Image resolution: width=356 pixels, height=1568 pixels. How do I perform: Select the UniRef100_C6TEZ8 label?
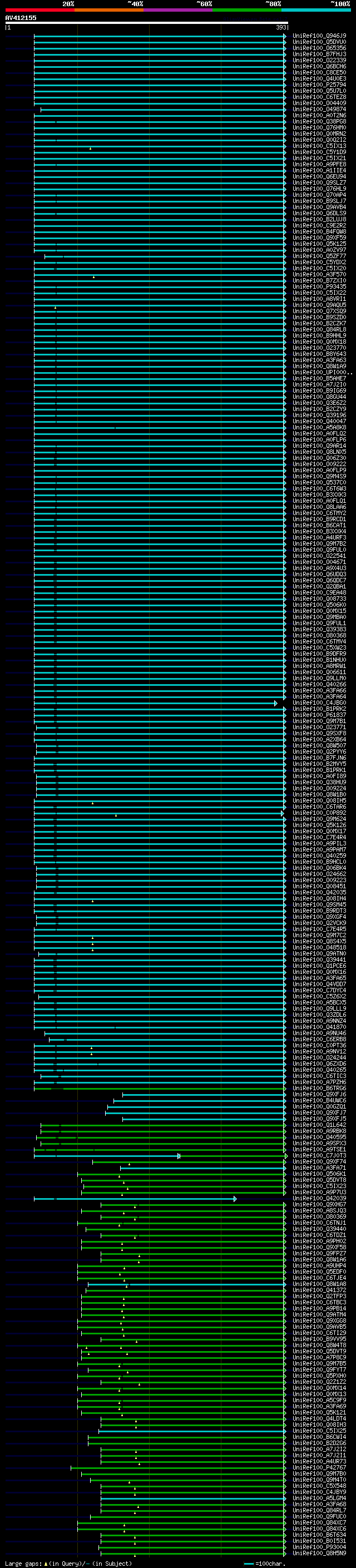(x=319, y=97)
